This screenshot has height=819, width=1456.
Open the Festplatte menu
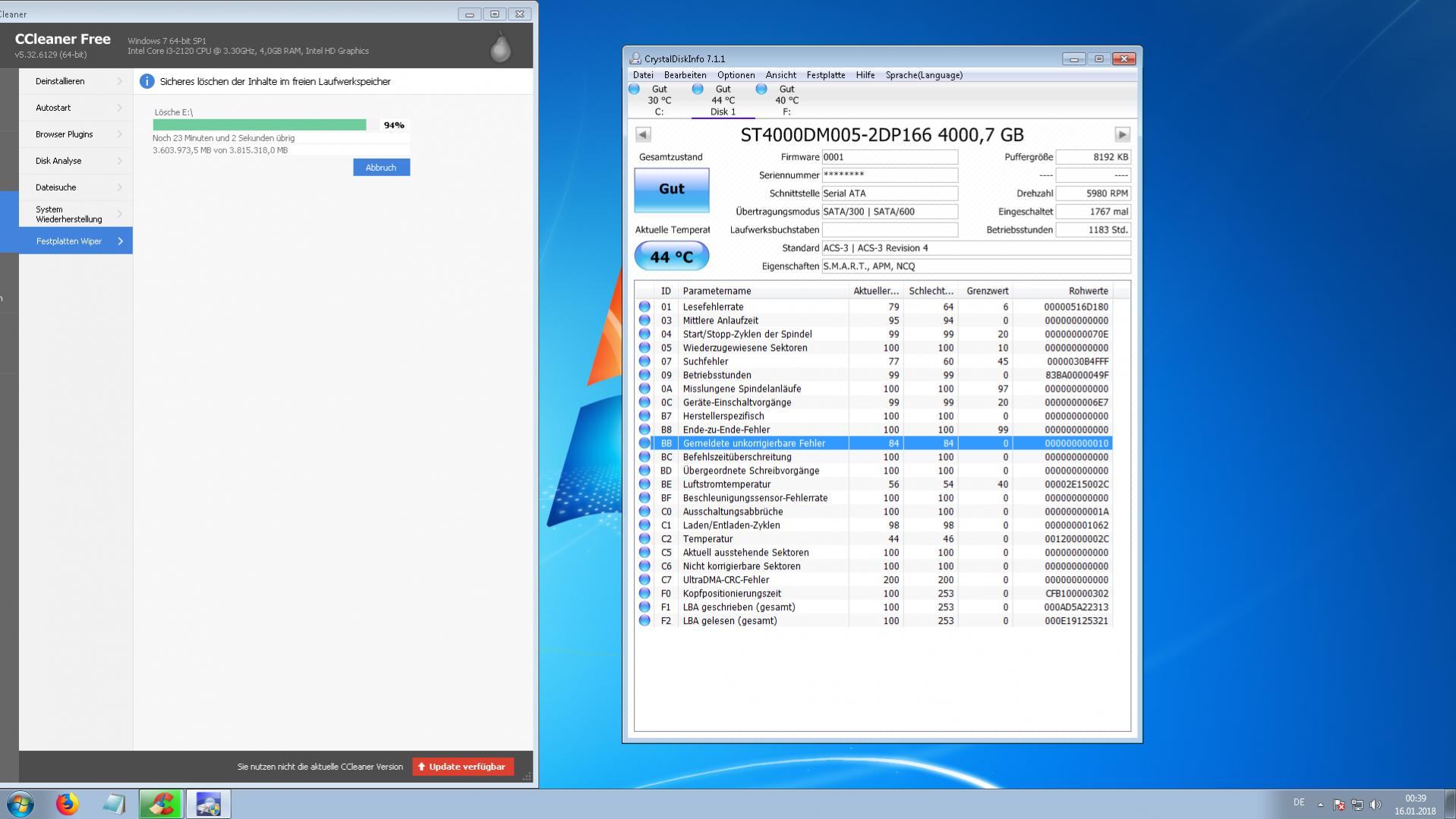[826, 75]
